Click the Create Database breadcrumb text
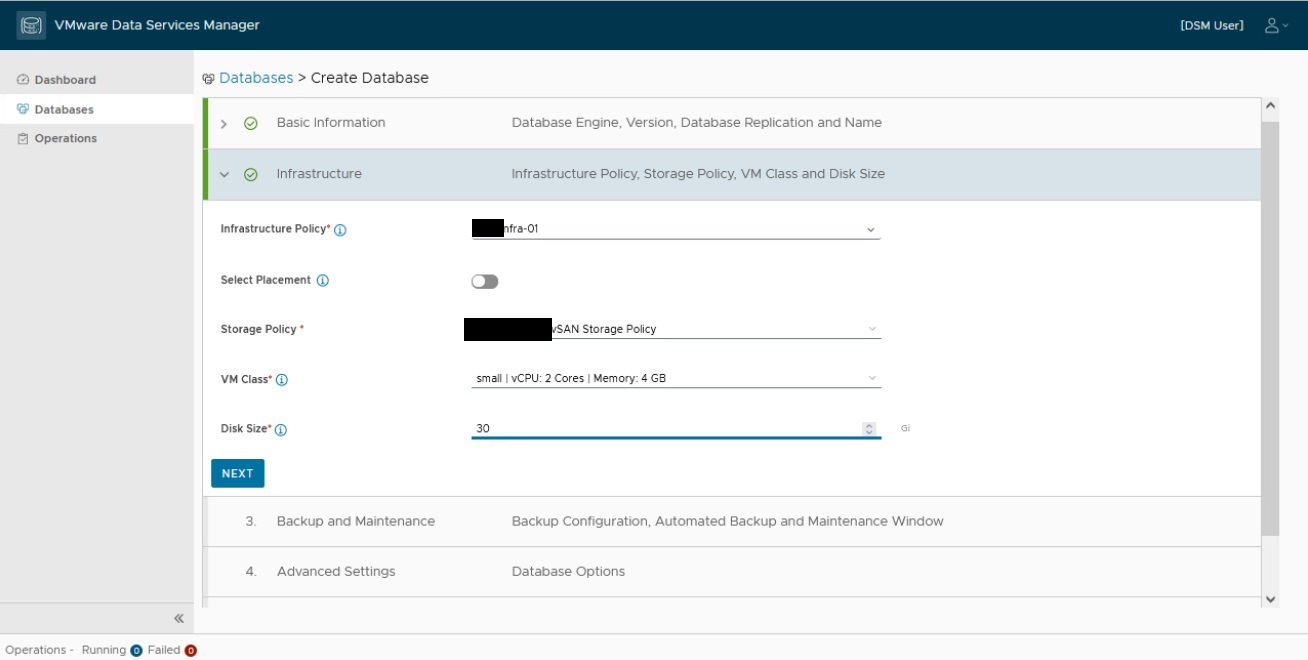Screen dimensions: 1308x660 pos(370,78)
